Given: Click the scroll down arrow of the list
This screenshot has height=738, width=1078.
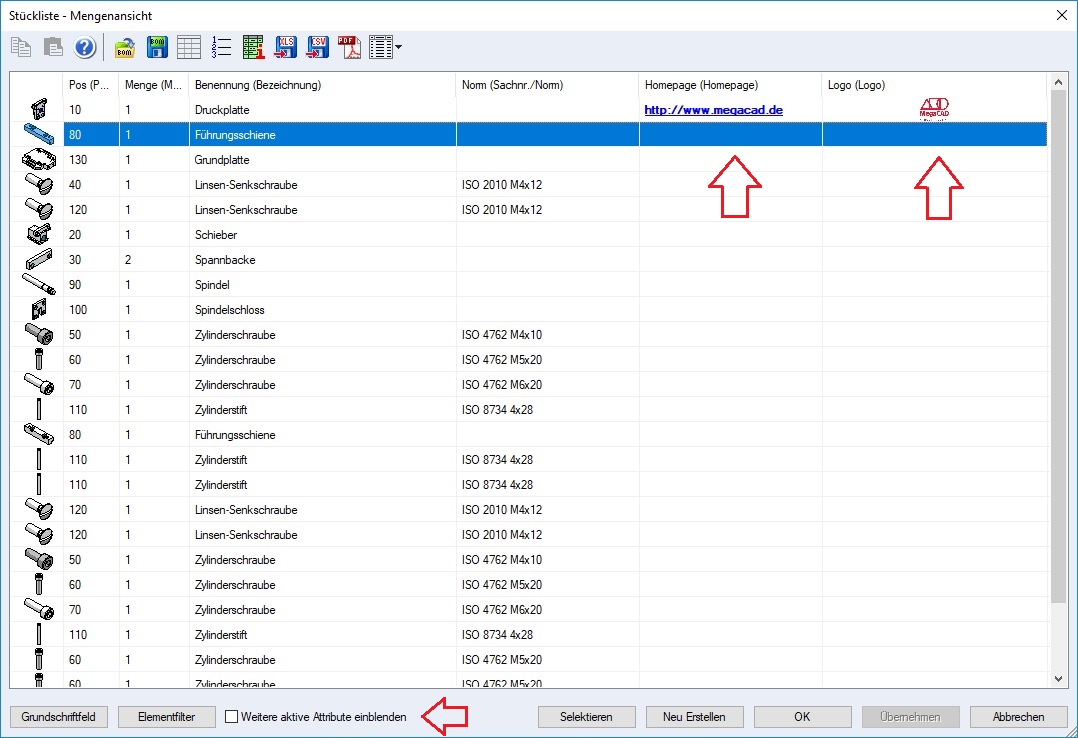Looking at the screenshot, I should pyautogui.click(x=1059, y=678).
